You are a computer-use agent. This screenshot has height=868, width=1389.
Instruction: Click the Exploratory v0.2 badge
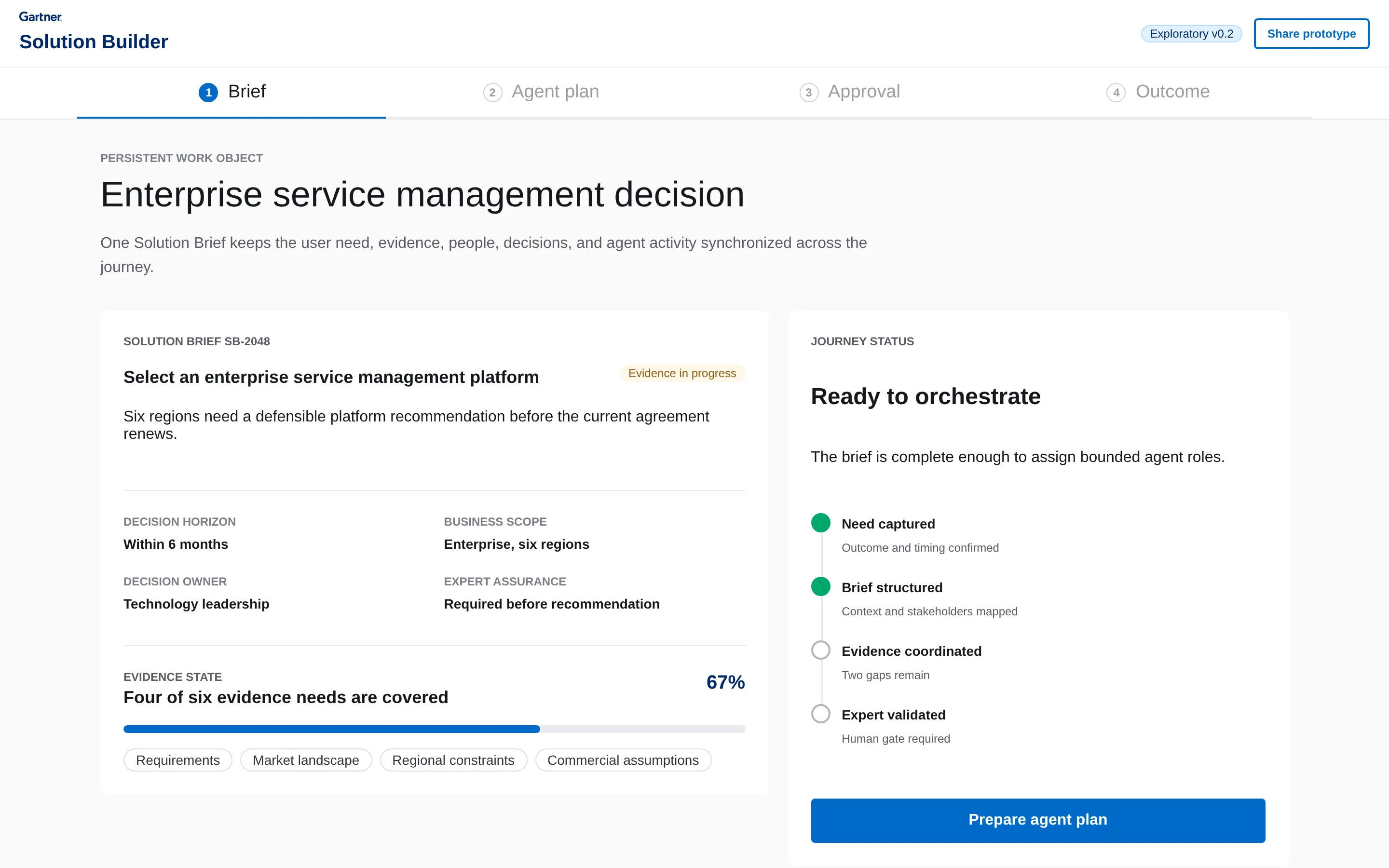(1191, 34)
